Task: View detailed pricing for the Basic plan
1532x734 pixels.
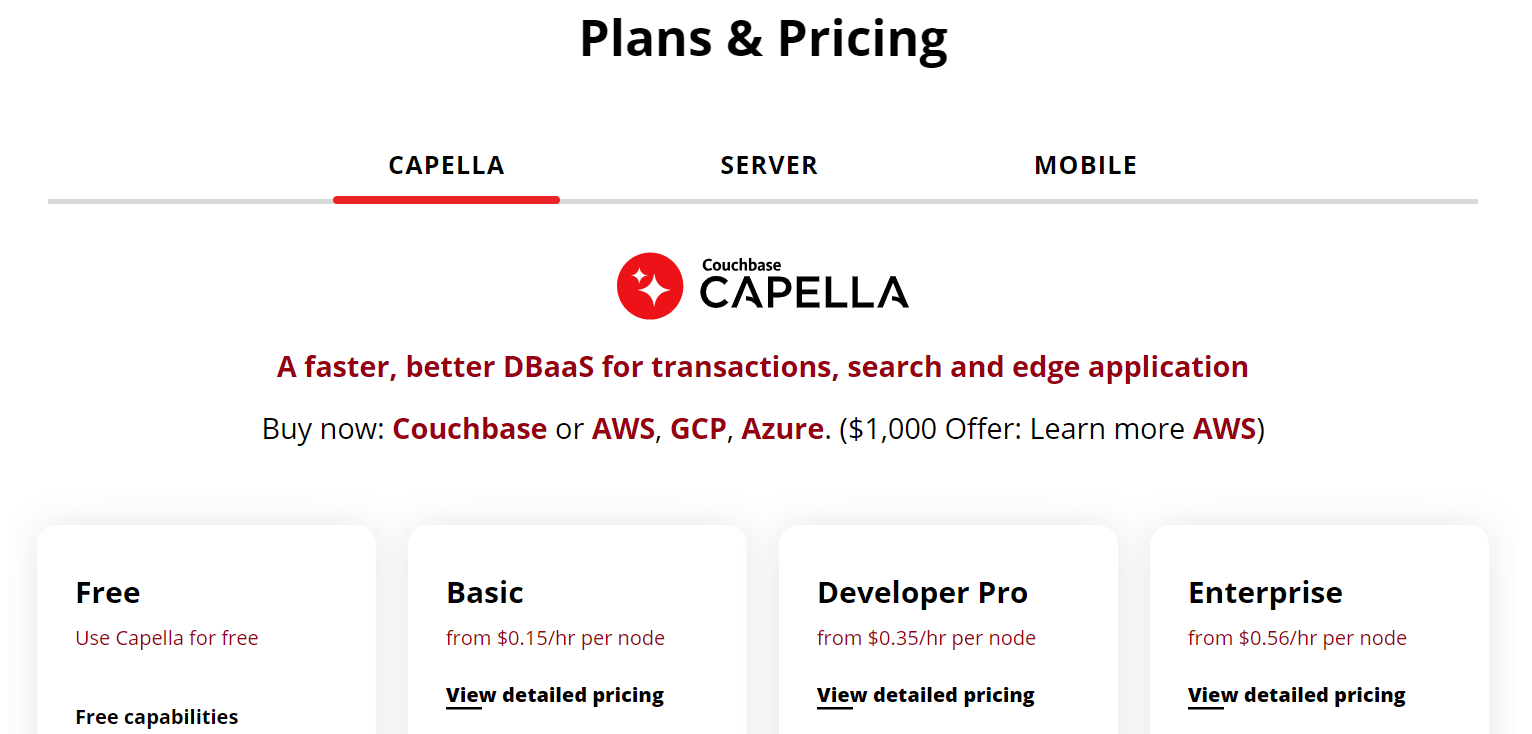Action: pyautogui.click(x=555, y=694)
